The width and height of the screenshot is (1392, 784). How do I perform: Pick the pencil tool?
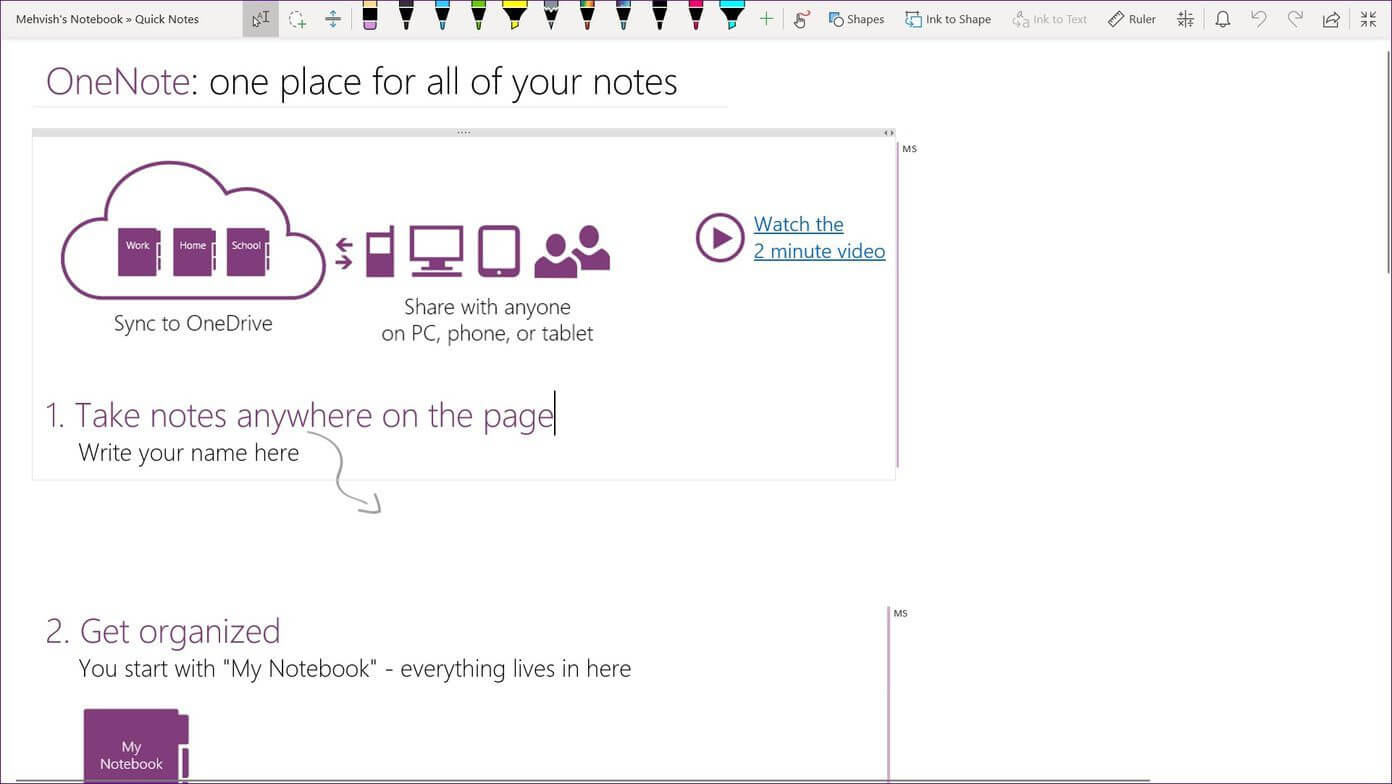pos(551,16)
